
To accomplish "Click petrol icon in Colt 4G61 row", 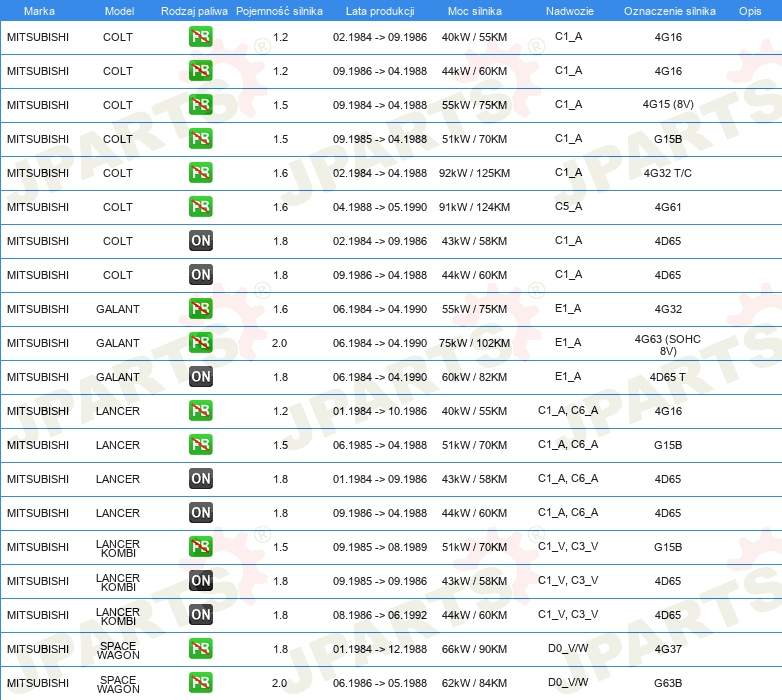I will (200, 206).
